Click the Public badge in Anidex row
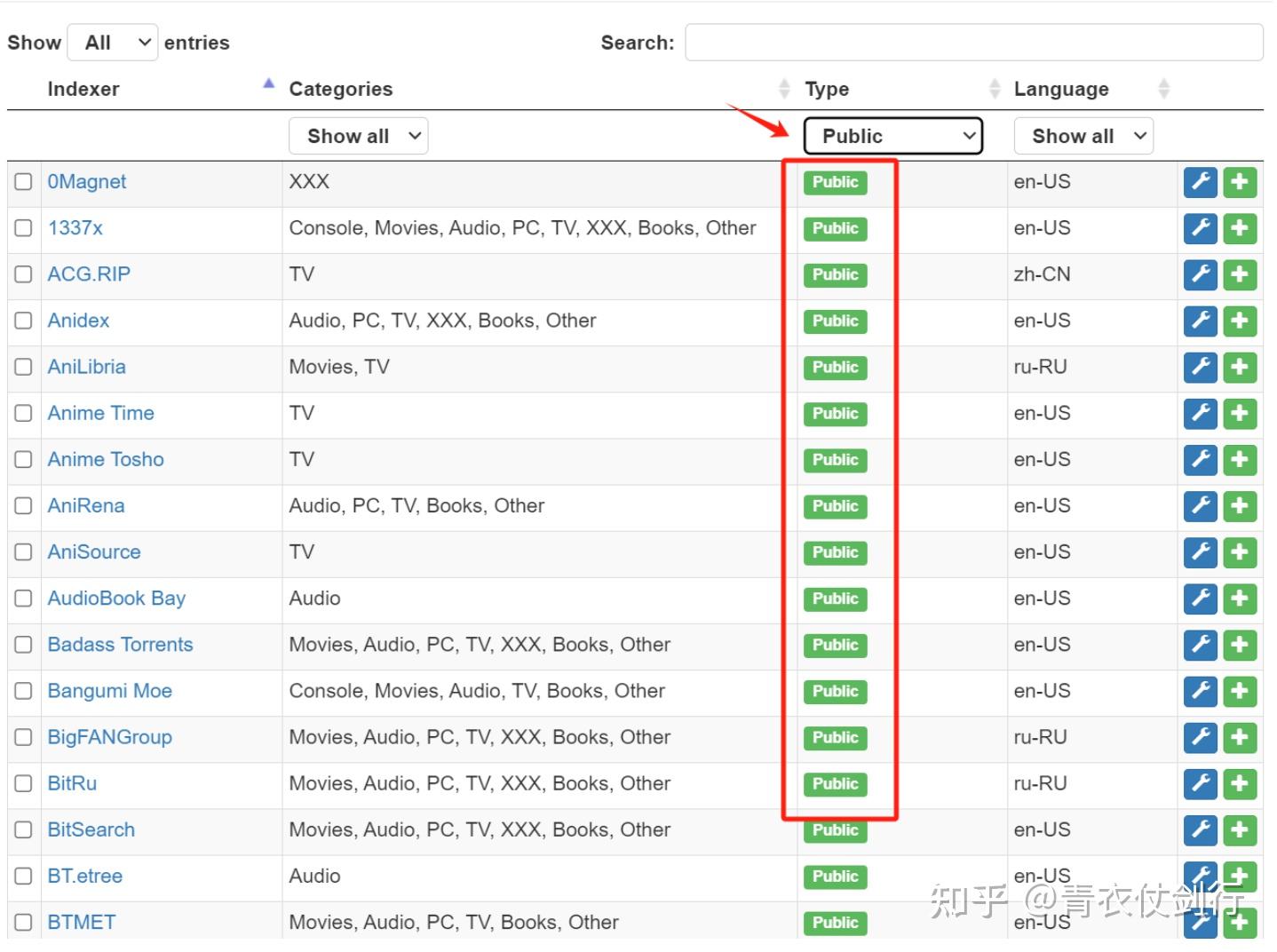This screenshot has height=952, width=1277. (836, 321)
